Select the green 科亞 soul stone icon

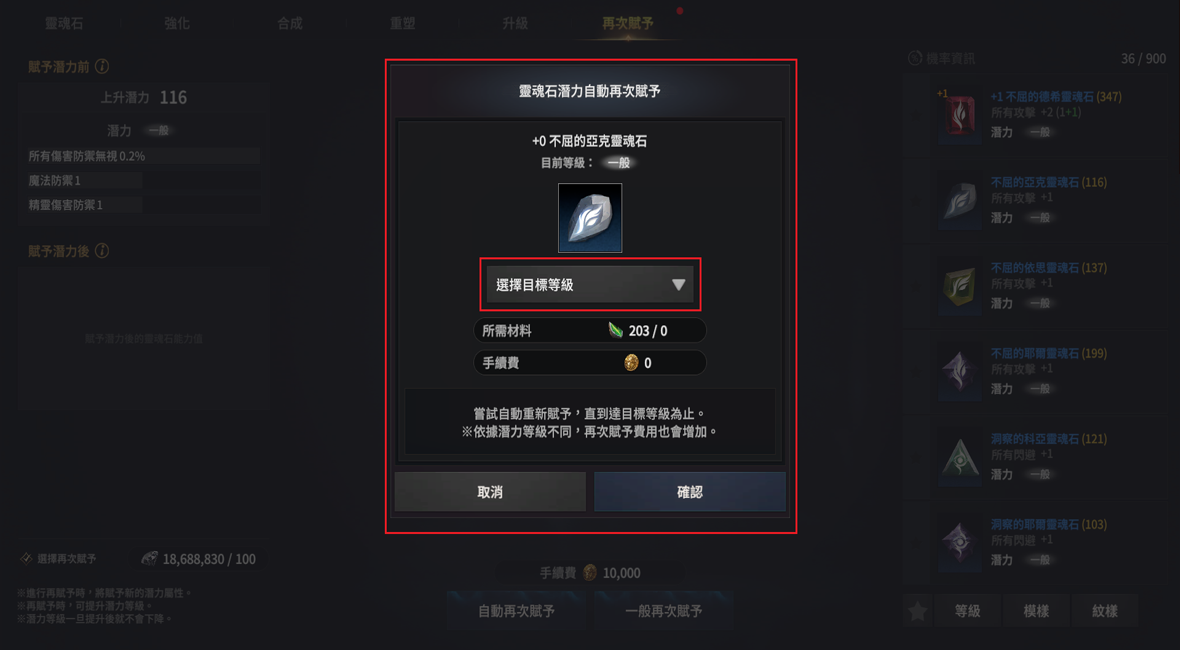960,457
